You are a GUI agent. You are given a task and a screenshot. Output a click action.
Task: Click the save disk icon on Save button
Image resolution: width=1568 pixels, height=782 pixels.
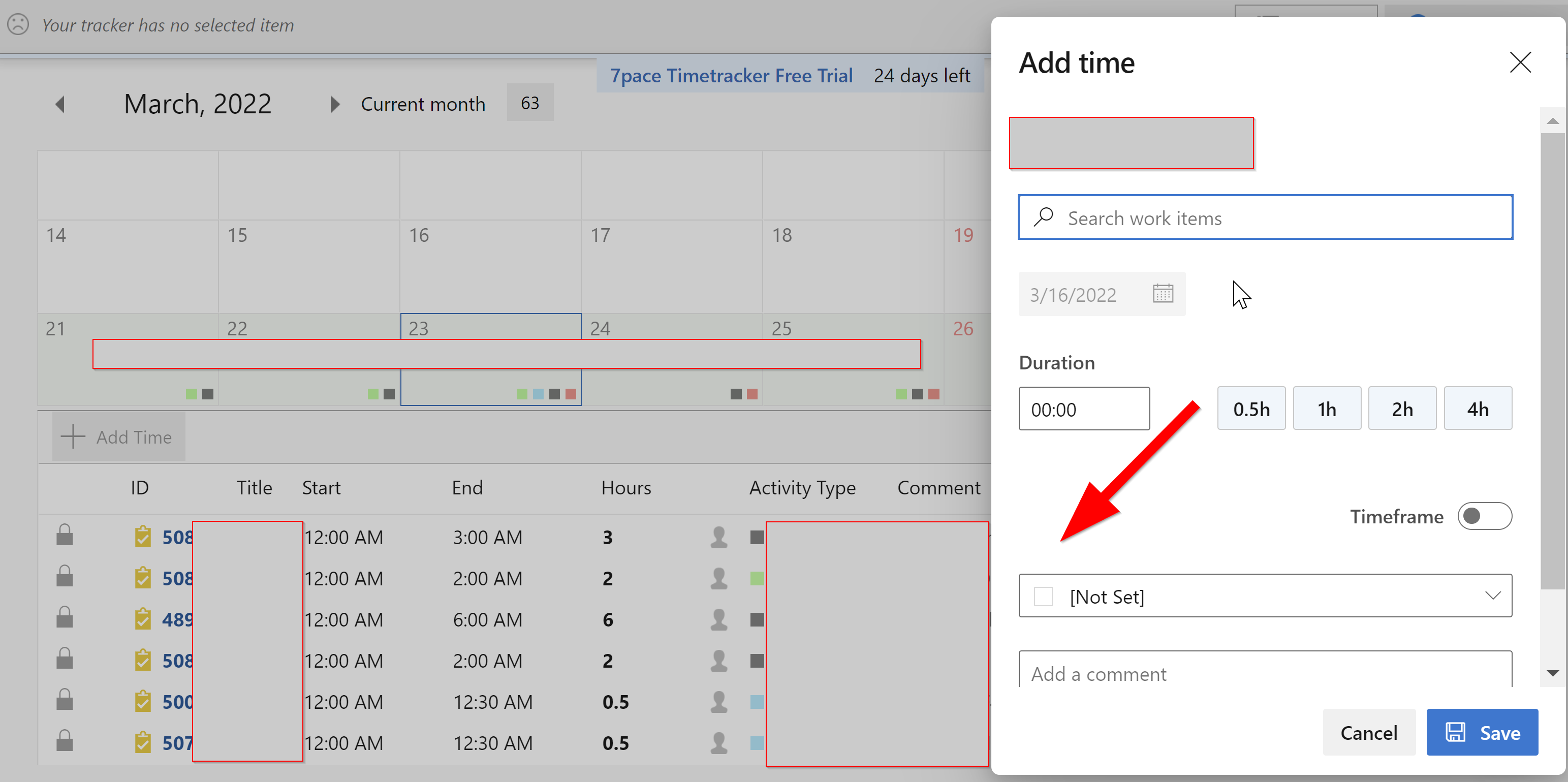[1455, 732]
